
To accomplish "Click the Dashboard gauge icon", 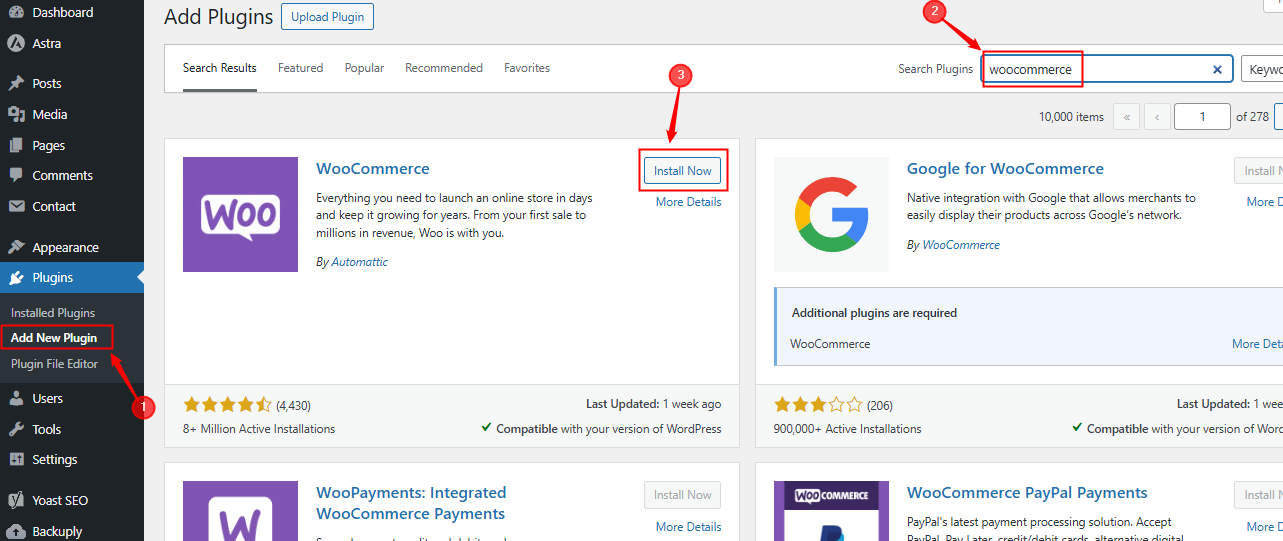I will point(16,13).
